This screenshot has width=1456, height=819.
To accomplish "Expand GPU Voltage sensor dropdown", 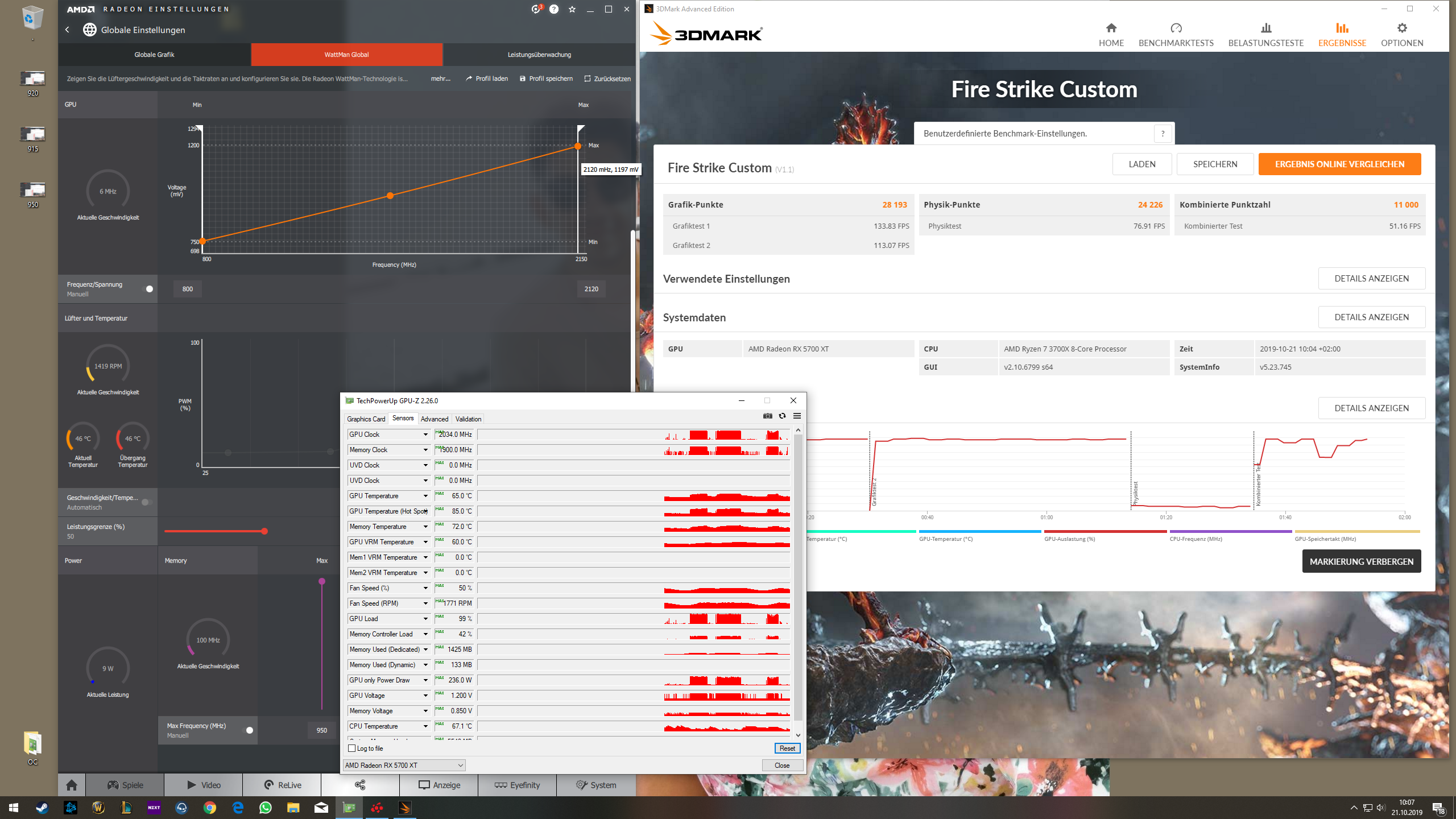I will (425, 696).
